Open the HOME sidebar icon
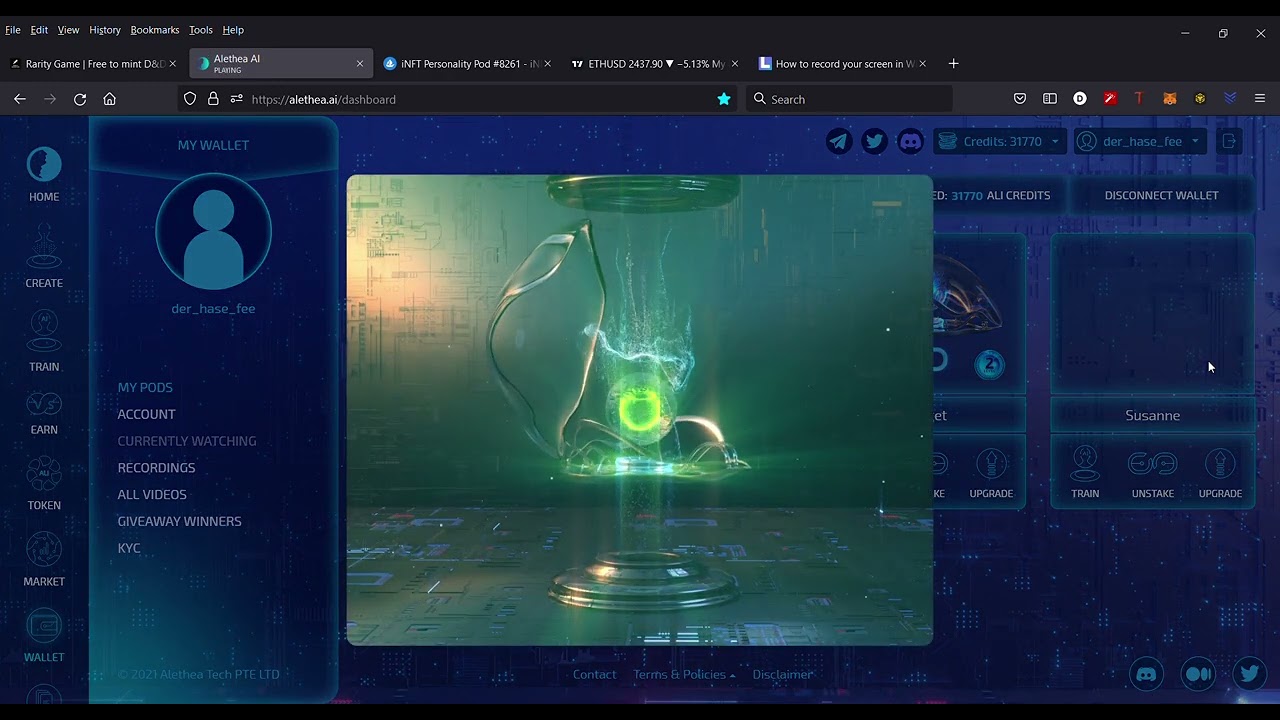The width and height of the screenshot is (1280, 720). pos(44,165)
